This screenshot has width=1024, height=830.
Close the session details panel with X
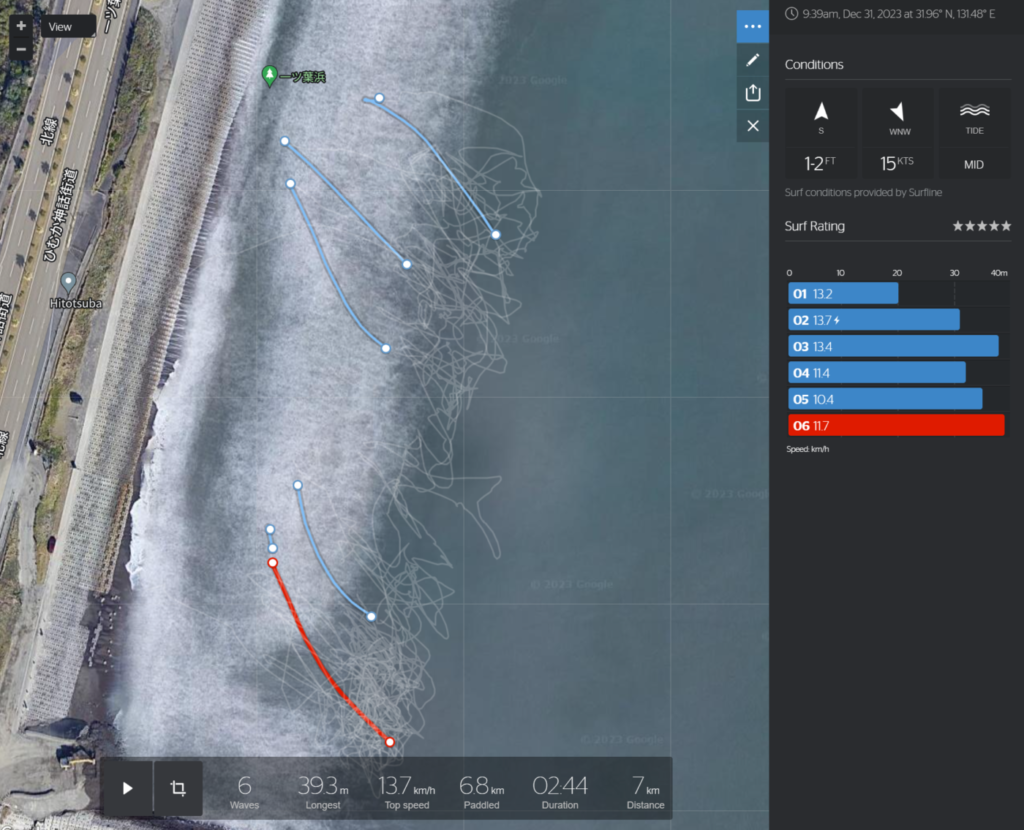[752, 126]
